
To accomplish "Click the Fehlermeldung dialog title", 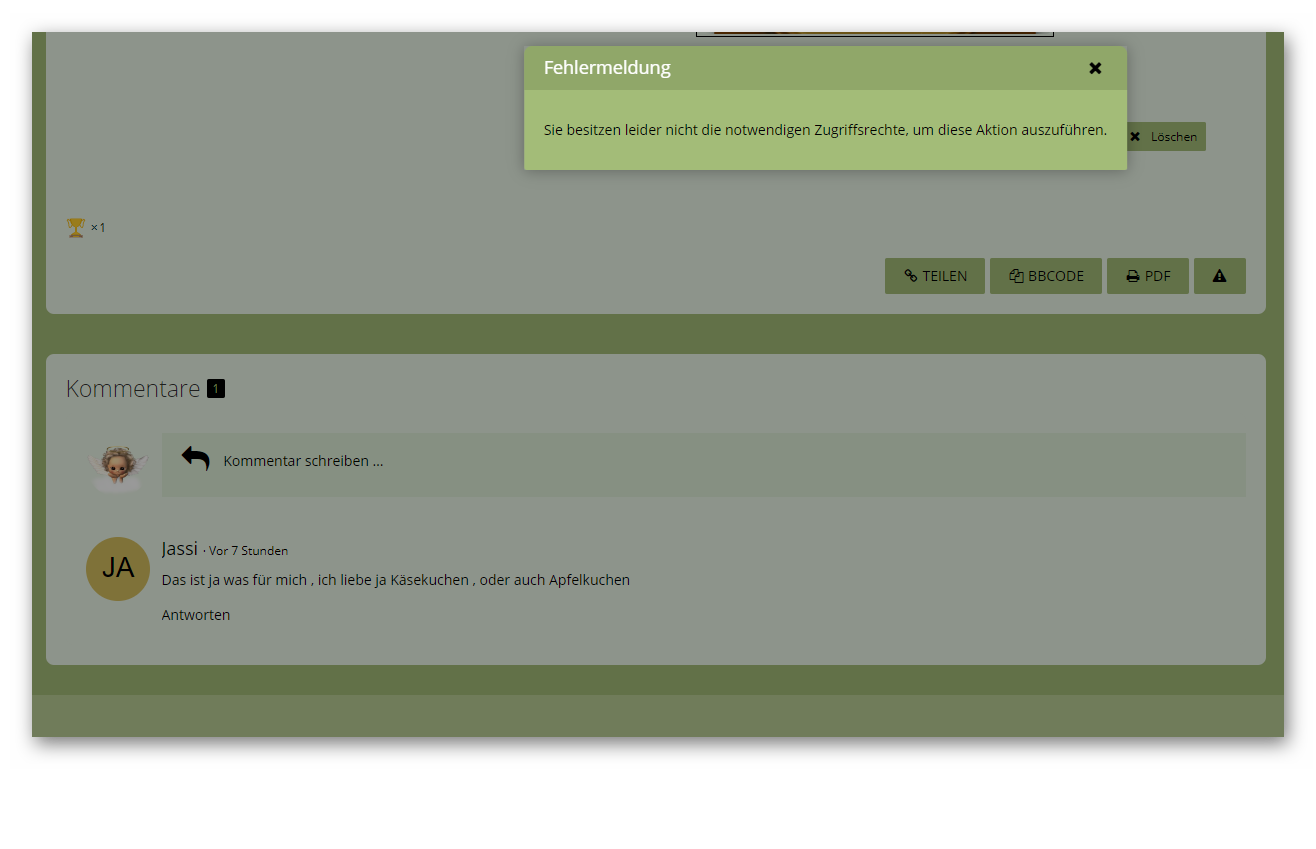I will pyautogui.click(x=607, y=68).
